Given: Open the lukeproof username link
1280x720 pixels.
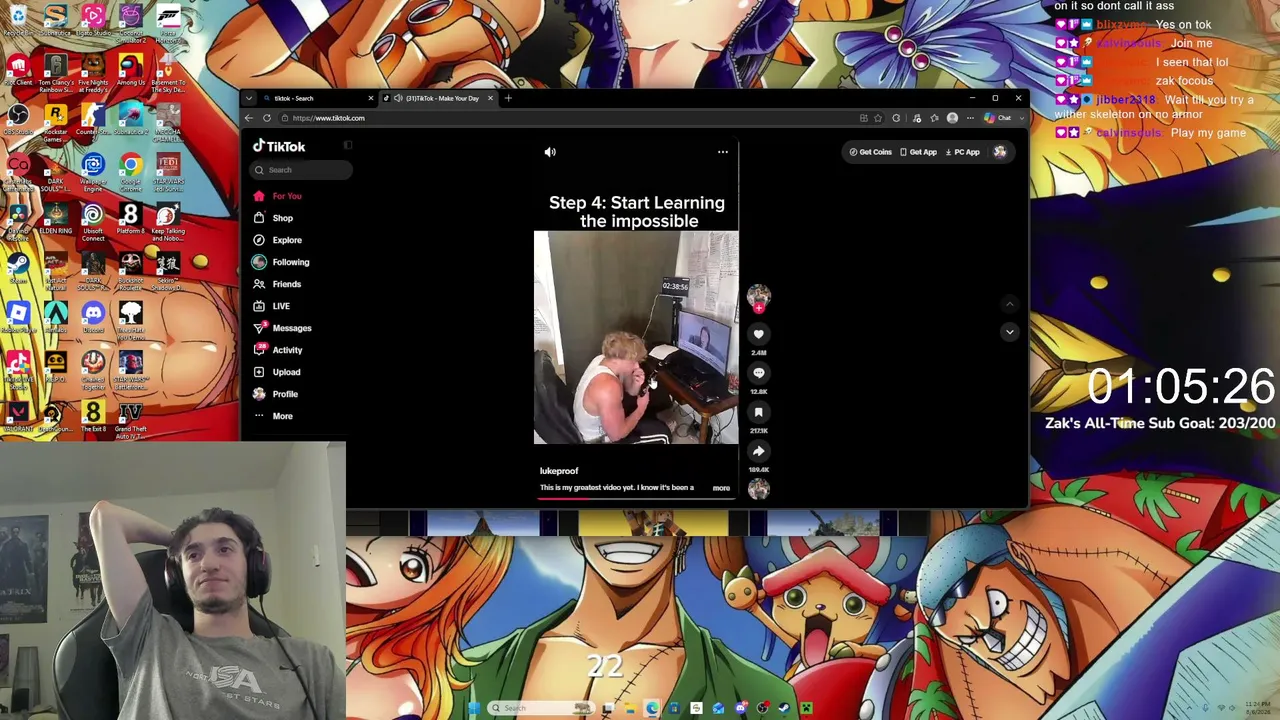Looking at the screenshot, I should (559, 471).
